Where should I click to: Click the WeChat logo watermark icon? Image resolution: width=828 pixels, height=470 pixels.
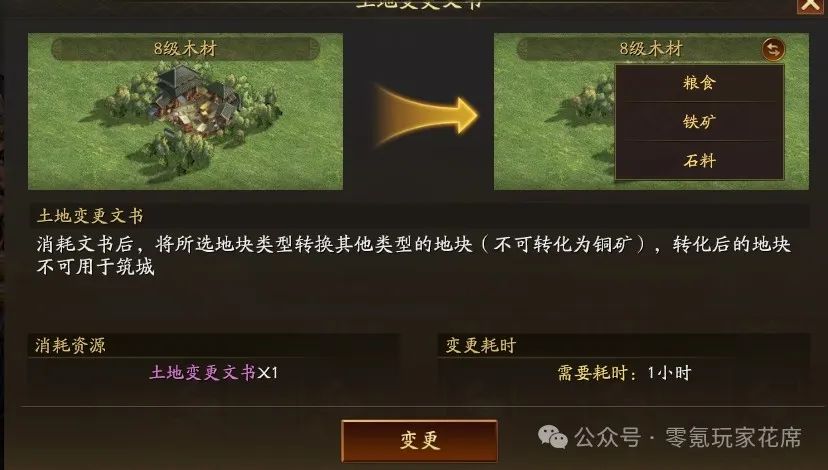552,437
